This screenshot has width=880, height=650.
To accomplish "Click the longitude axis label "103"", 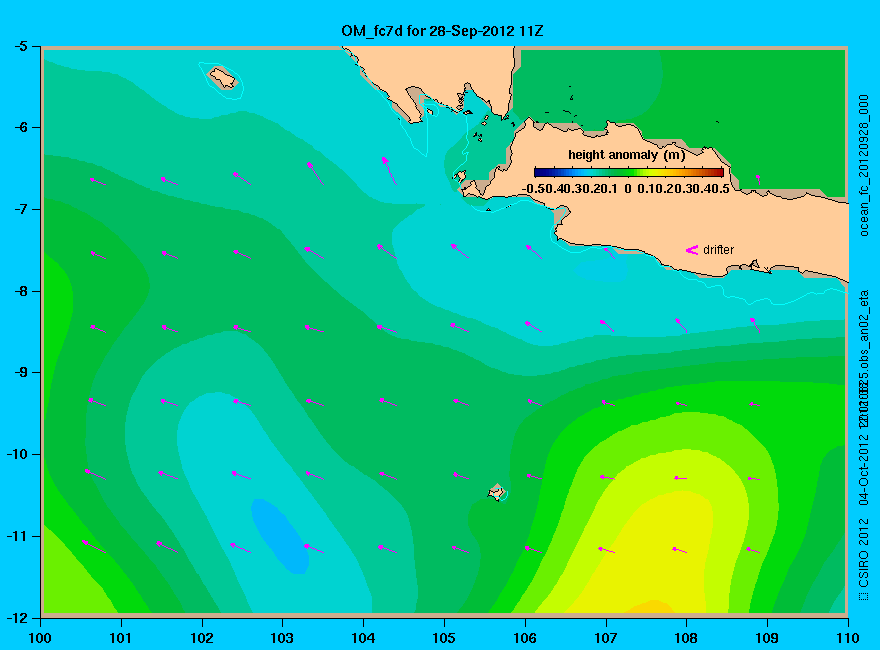I will click(282, 638).
